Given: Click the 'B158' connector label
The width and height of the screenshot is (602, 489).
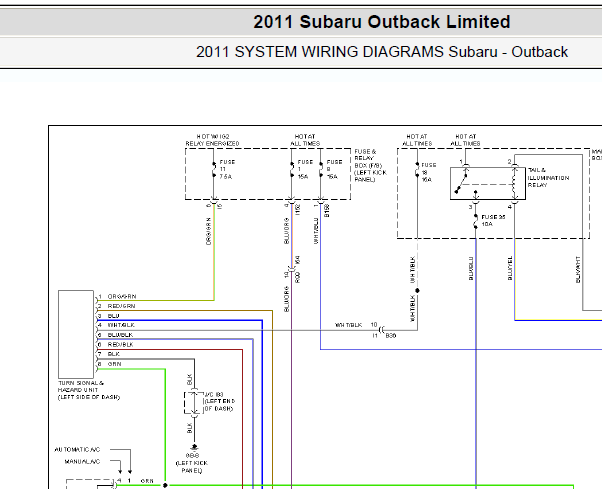Looking at the screenshot, I should 327,211.
